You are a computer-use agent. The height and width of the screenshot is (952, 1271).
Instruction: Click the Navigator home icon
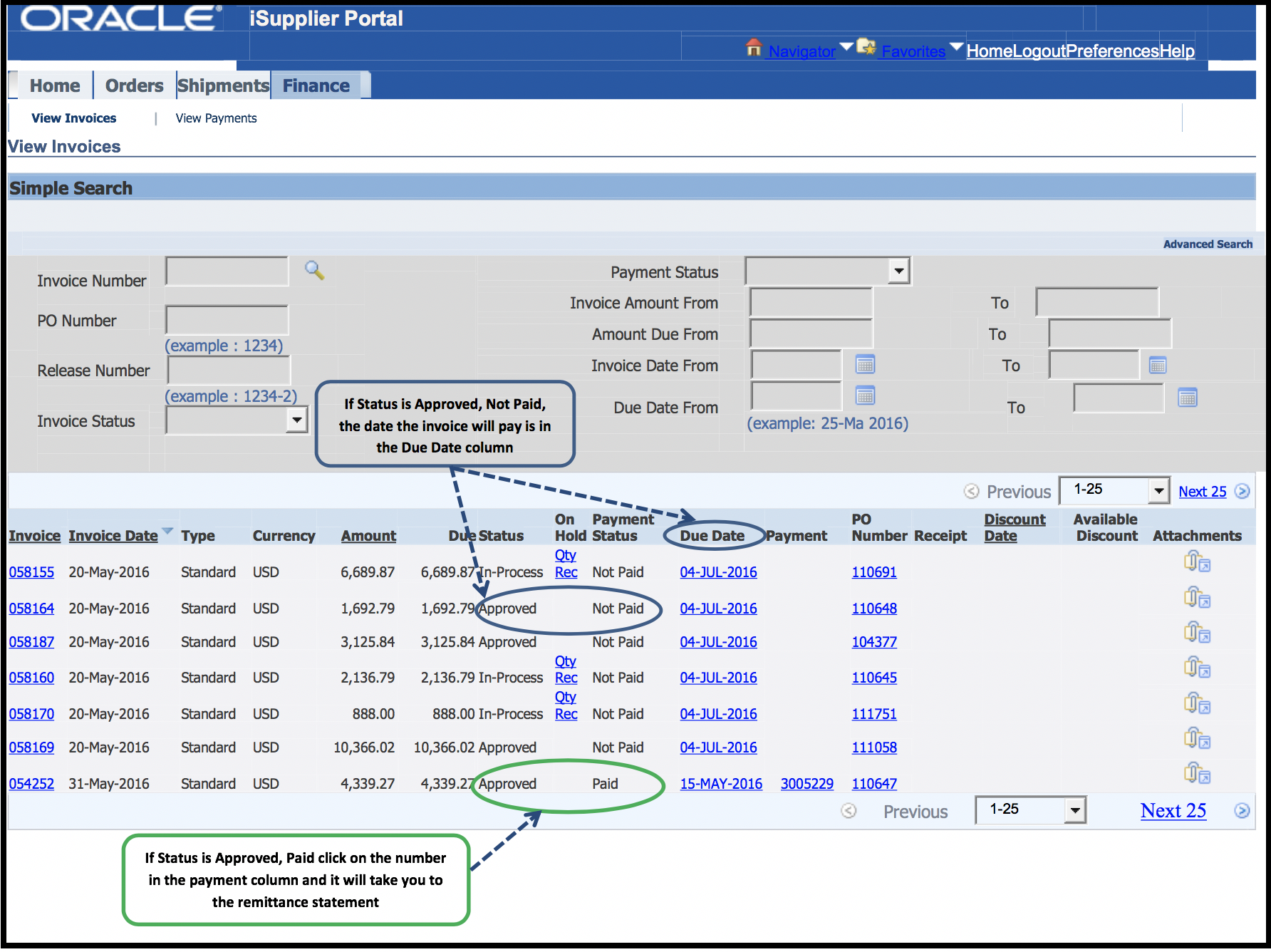(x=754, y=48)
